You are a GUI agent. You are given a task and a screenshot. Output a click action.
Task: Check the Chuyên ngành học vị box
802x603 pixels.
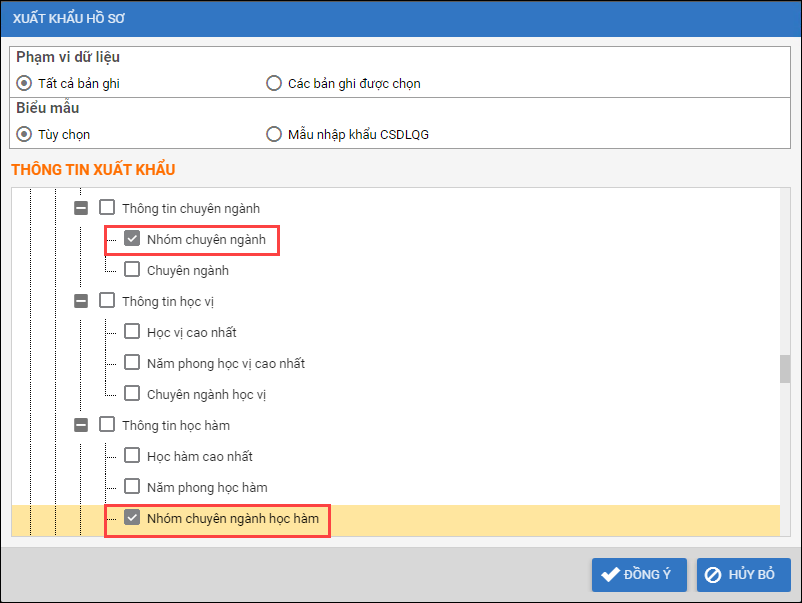(x=132, y=394)
